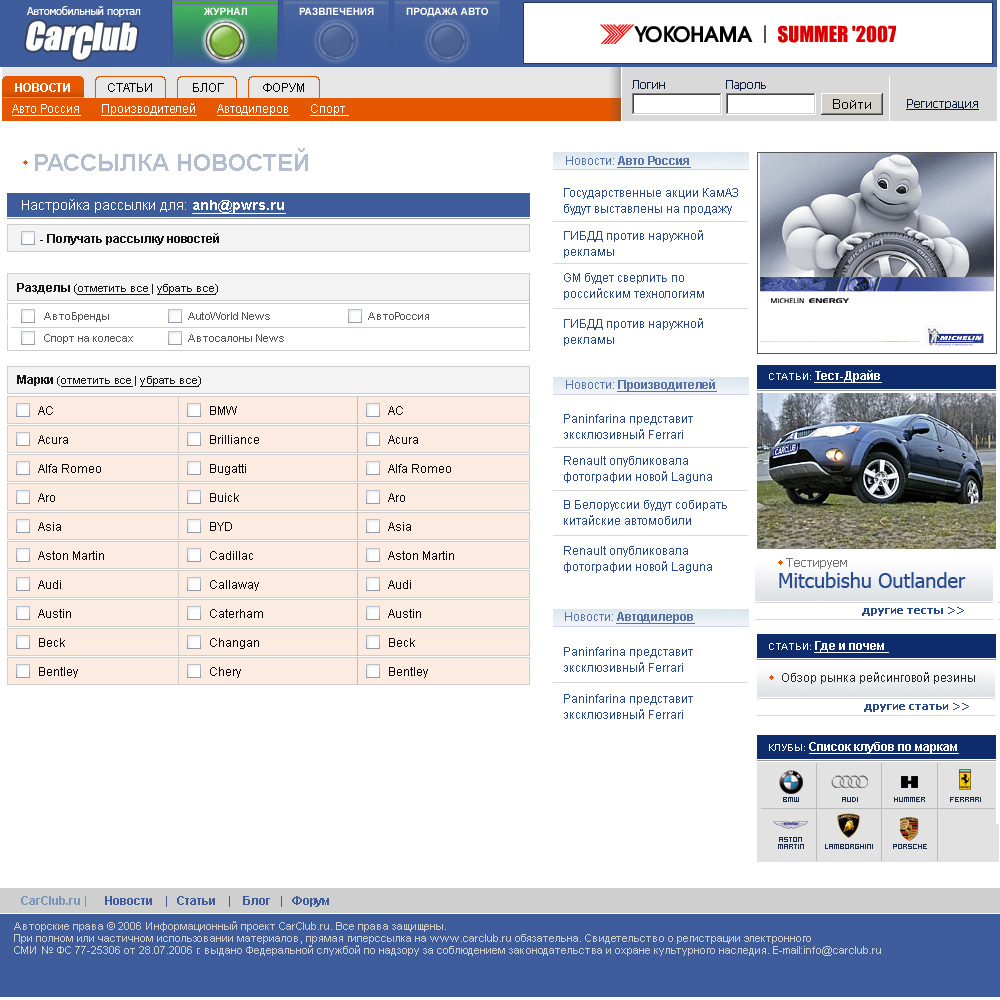Open news about КамАЗ state shares
1000x1000 pixels.
click(651, 200)
